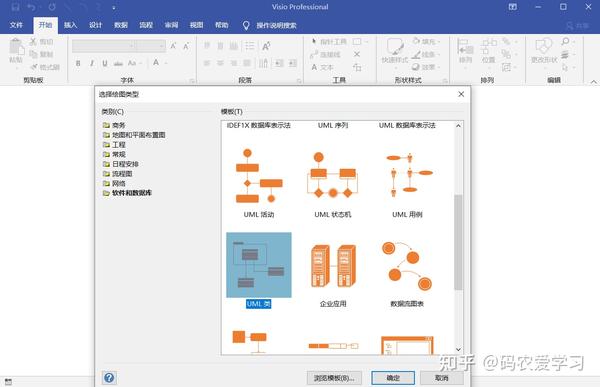Toggle Strikethrough formatting
The width and height of the screenshot is (600, 387).
(118, 63)
